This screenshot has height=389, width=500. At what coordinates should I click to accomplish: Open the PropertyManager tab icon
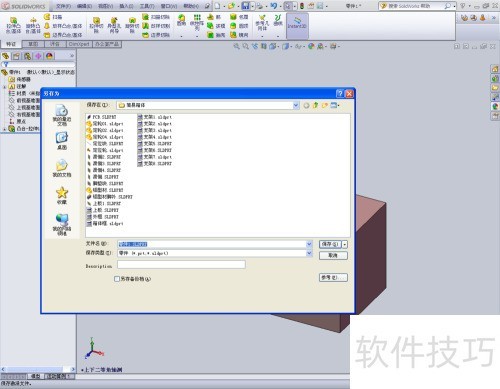point(16,56)
